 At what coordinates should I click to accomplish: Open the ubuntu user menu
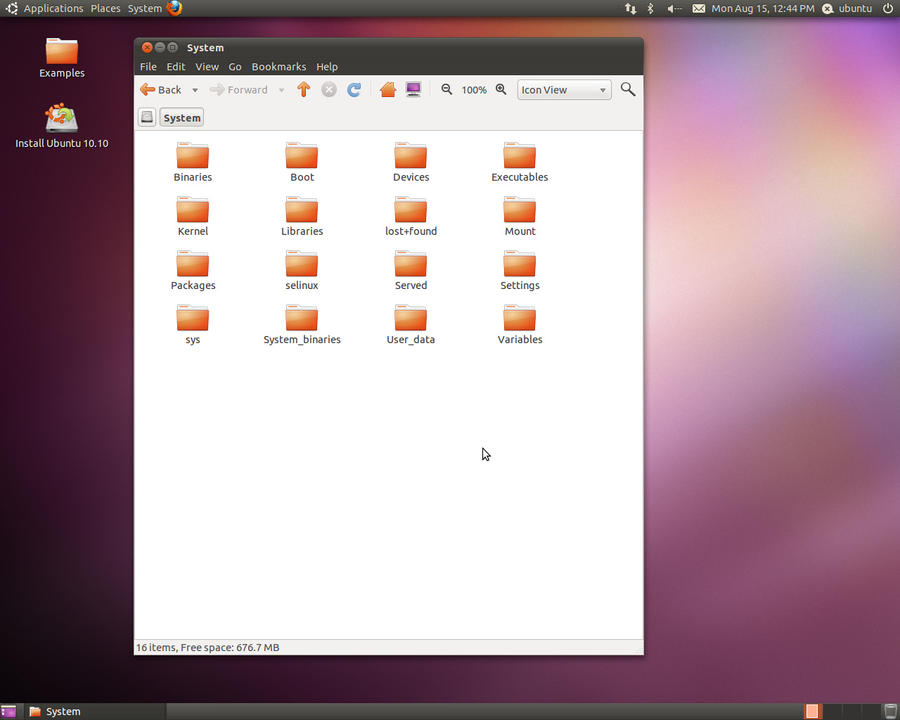pos(847,9)
